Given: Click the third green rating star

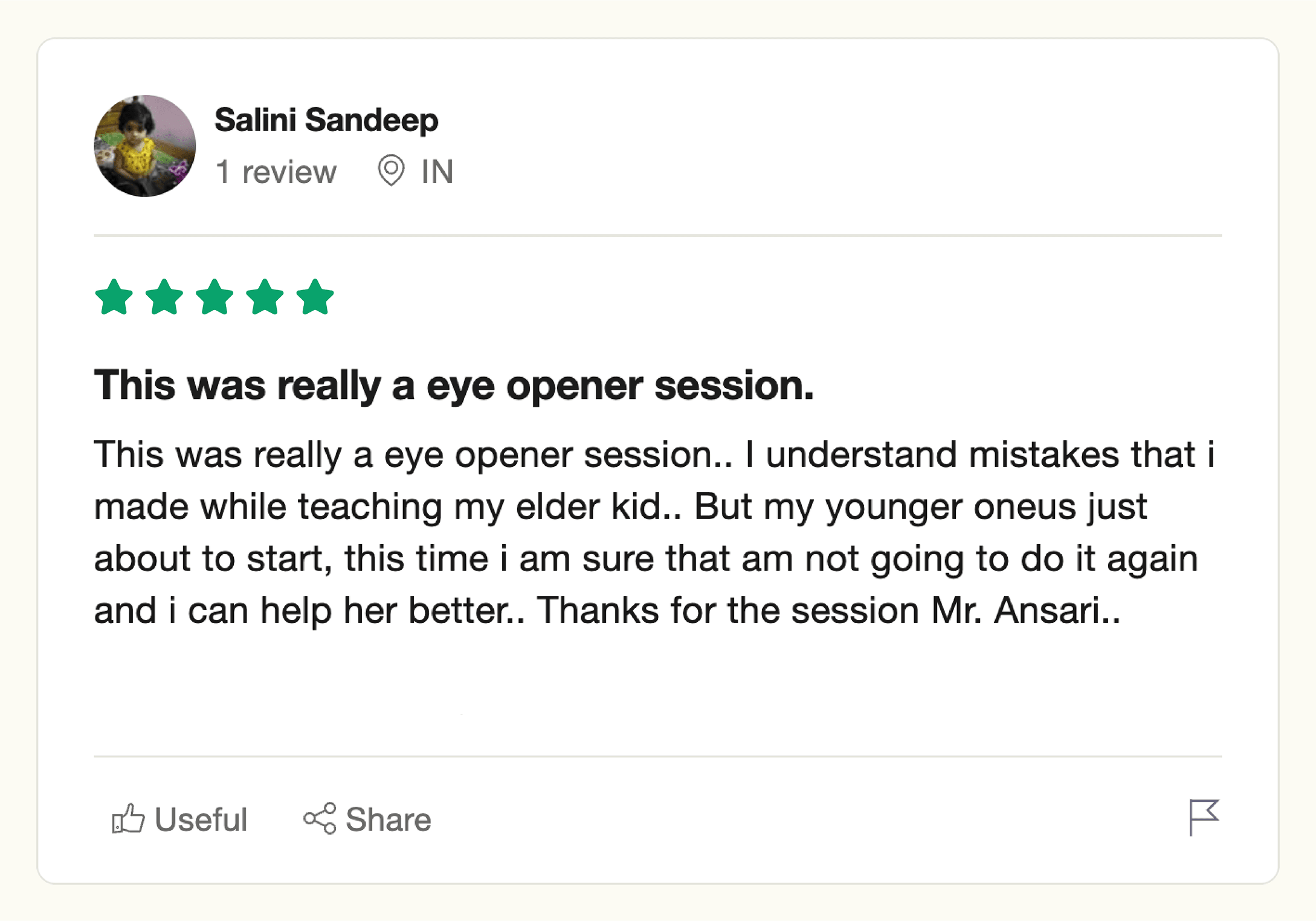Looking at the screenshot, I should pyautogui.click(x=214, y=297).
